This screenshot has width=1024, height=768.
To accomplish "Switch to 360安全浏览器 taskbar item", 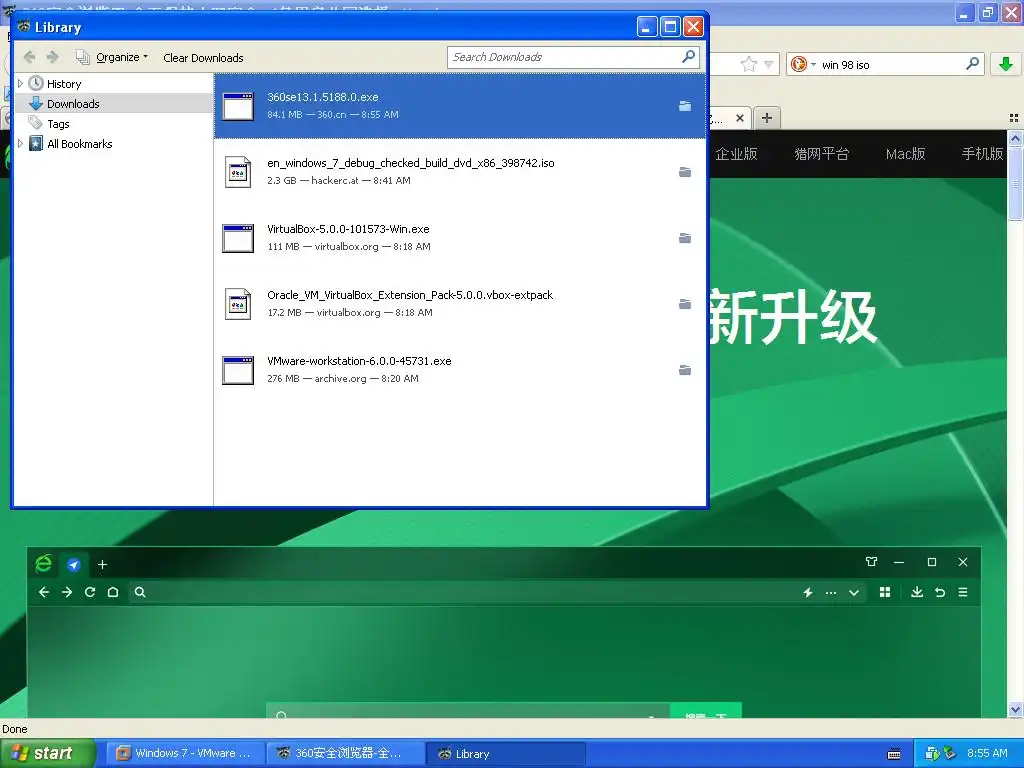I will coord(345,753).
